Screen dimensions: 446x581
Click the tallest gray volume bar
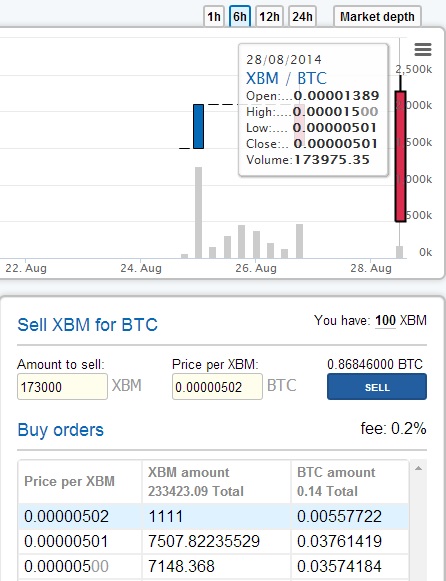199,213
